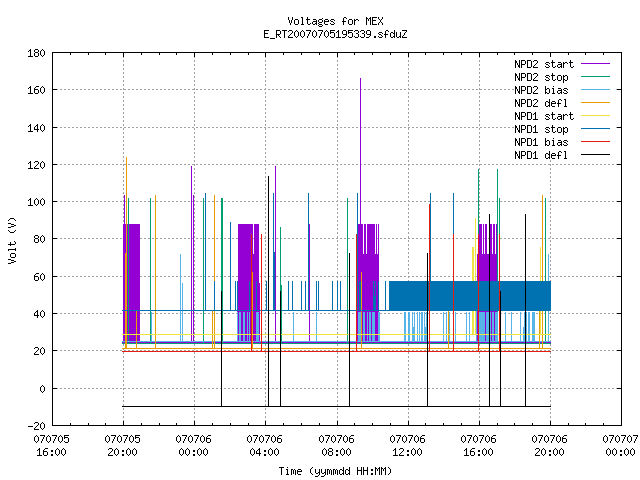Screen dimensions: 640x480
Task: Click the y-axis tick label 0
Action: 42,389
